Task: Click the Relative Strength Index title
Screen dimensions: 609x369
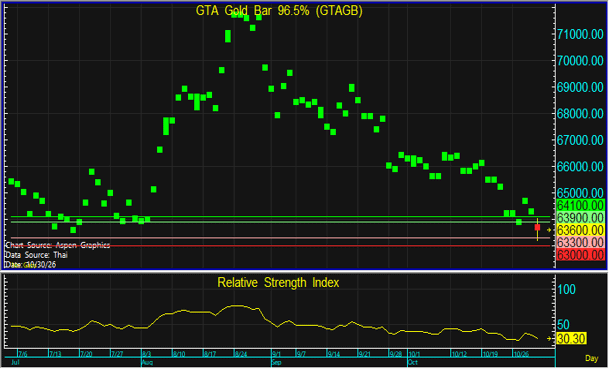Action: click(x=278, y=282)
